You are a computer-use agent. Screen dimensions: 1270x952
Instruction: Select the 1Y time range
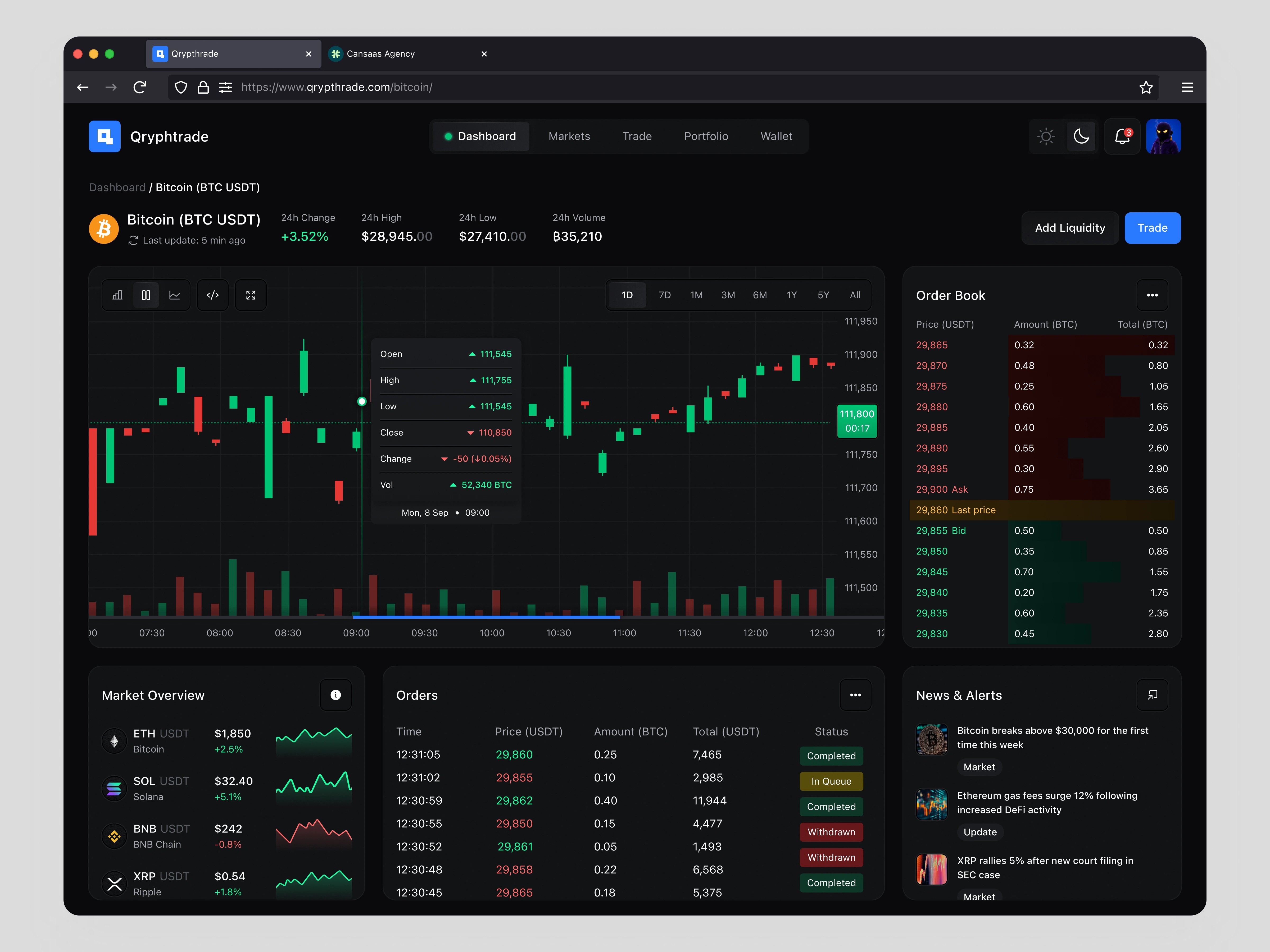pos(791,295)
